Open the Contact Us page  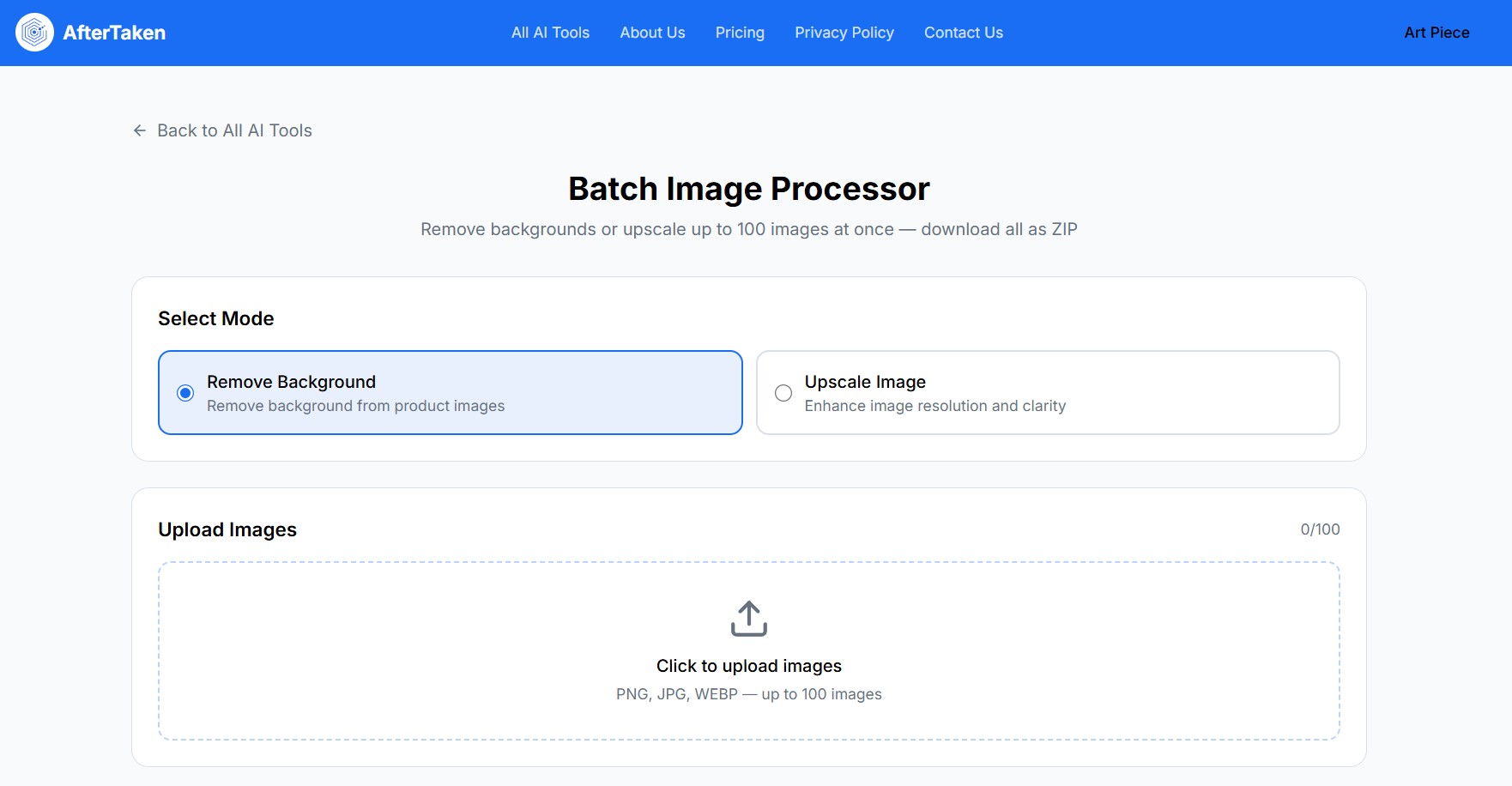[963, 33]
